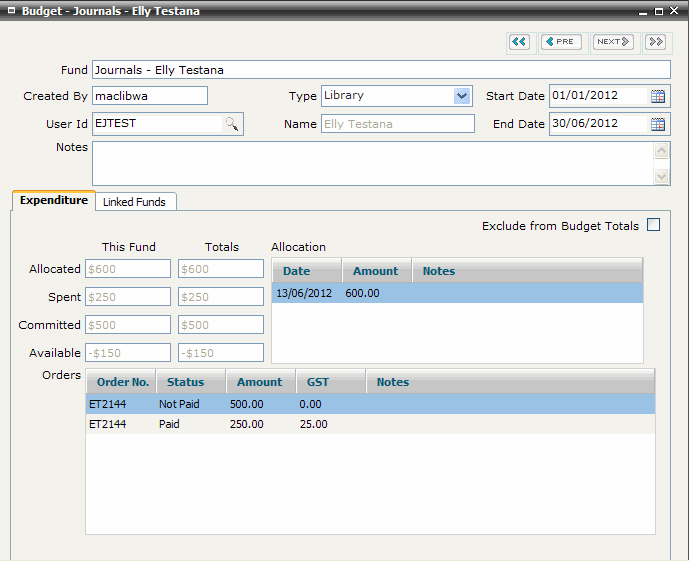The image size is (689, 562).
Task: Go to previous record with PRE button
Action: (x=561, y=42)
